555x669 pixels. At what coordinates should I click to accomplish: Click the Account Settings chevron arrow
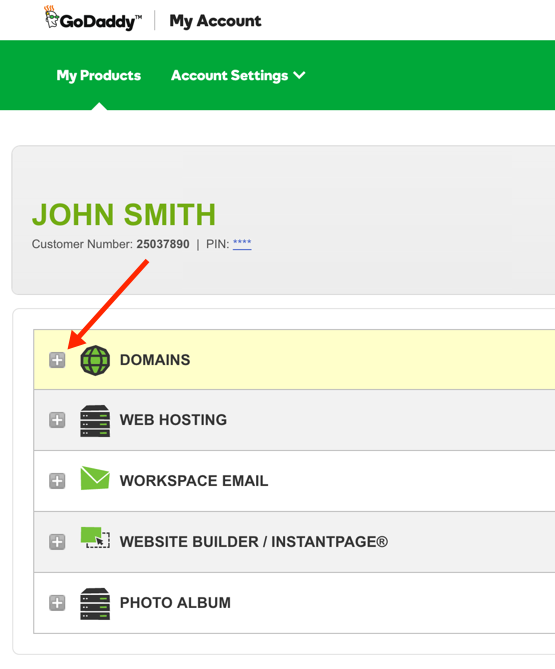(x=299, y=76)
